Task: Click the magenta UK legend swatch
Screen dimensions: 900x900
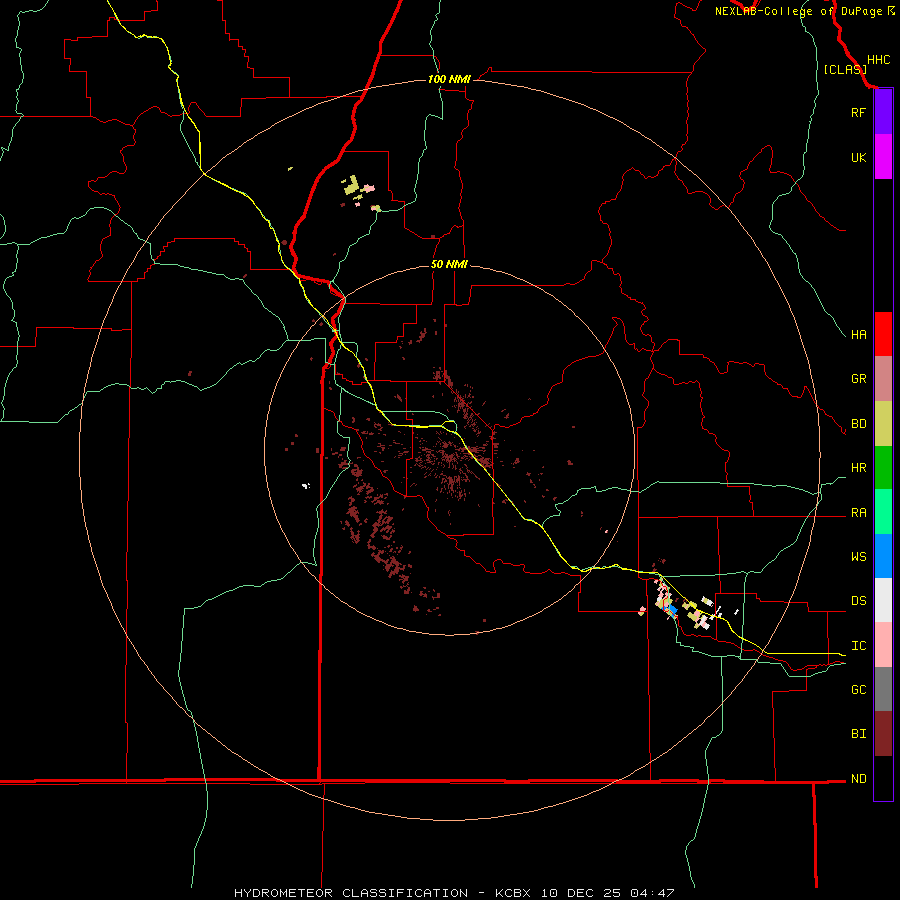Action: (883, 157)
